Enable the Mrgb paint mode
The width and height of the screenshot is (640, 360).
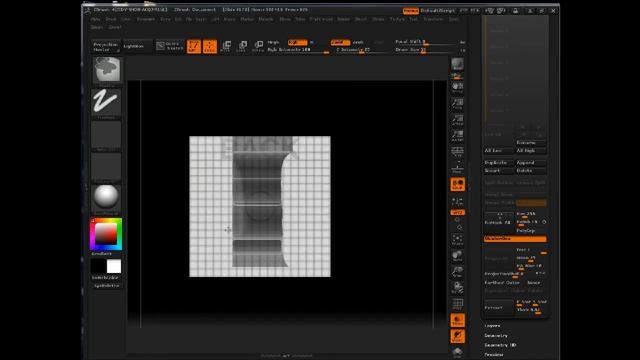273,42
